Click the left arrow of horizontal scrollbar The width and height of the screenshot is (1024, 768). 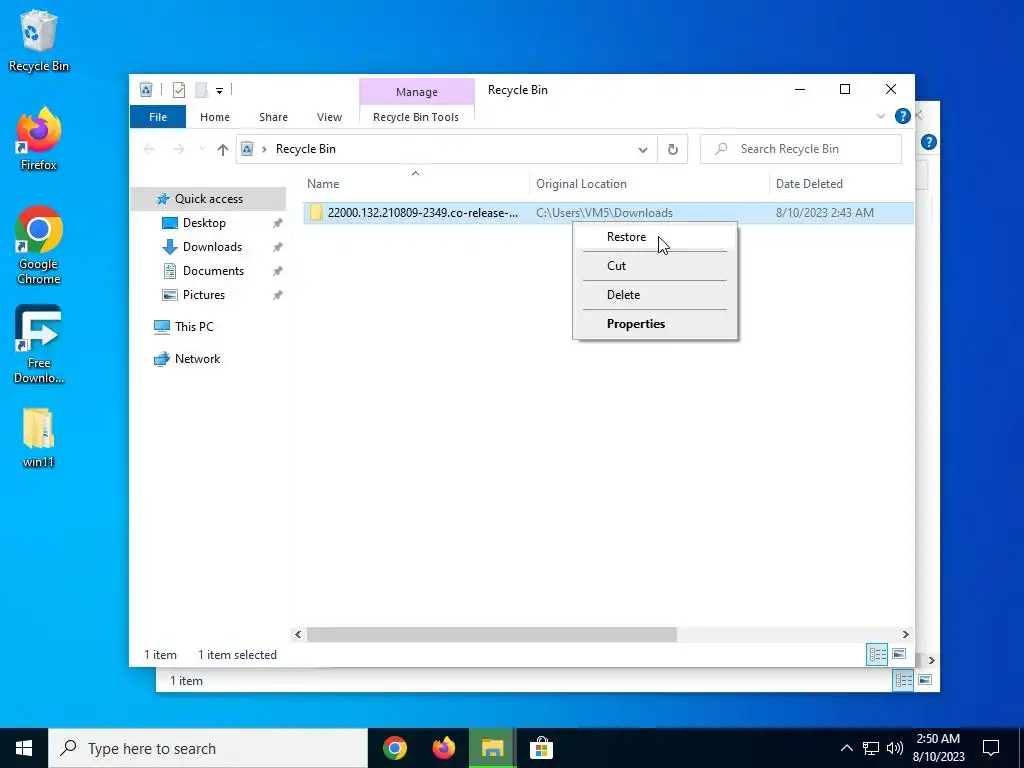tap(298, 634)
